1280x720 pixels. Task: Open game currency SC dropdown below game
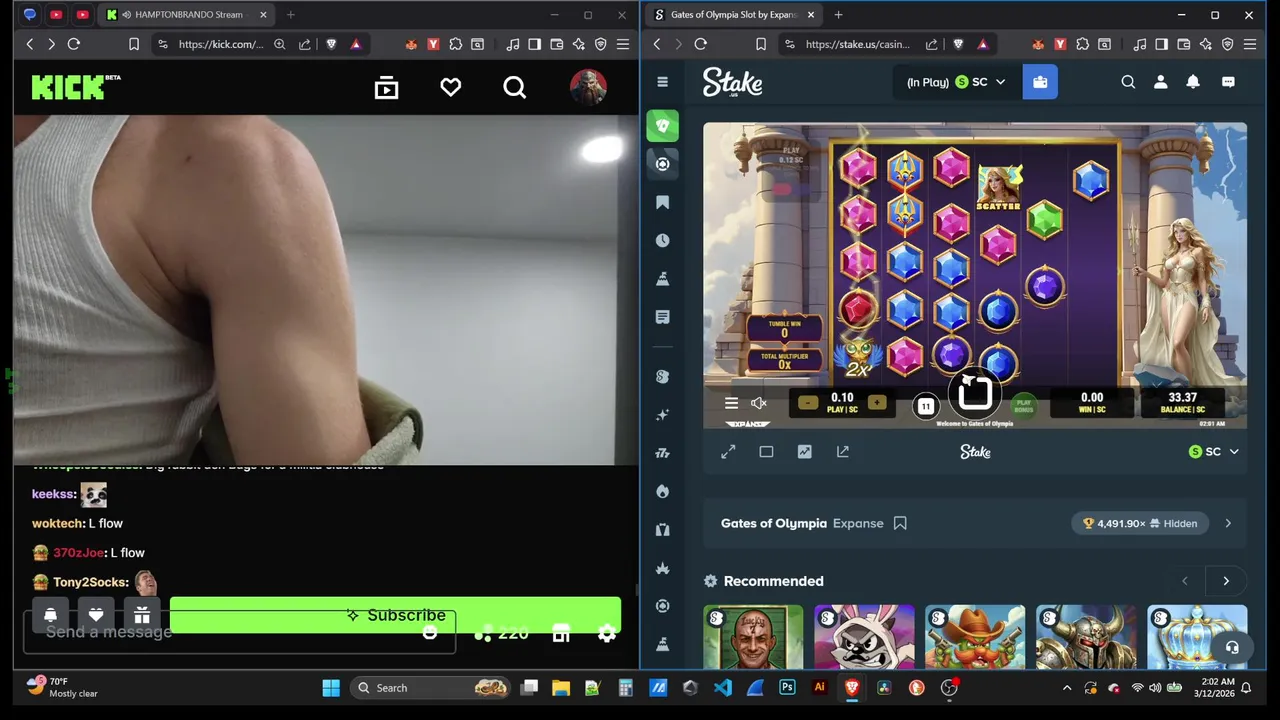click(1213, 452)
